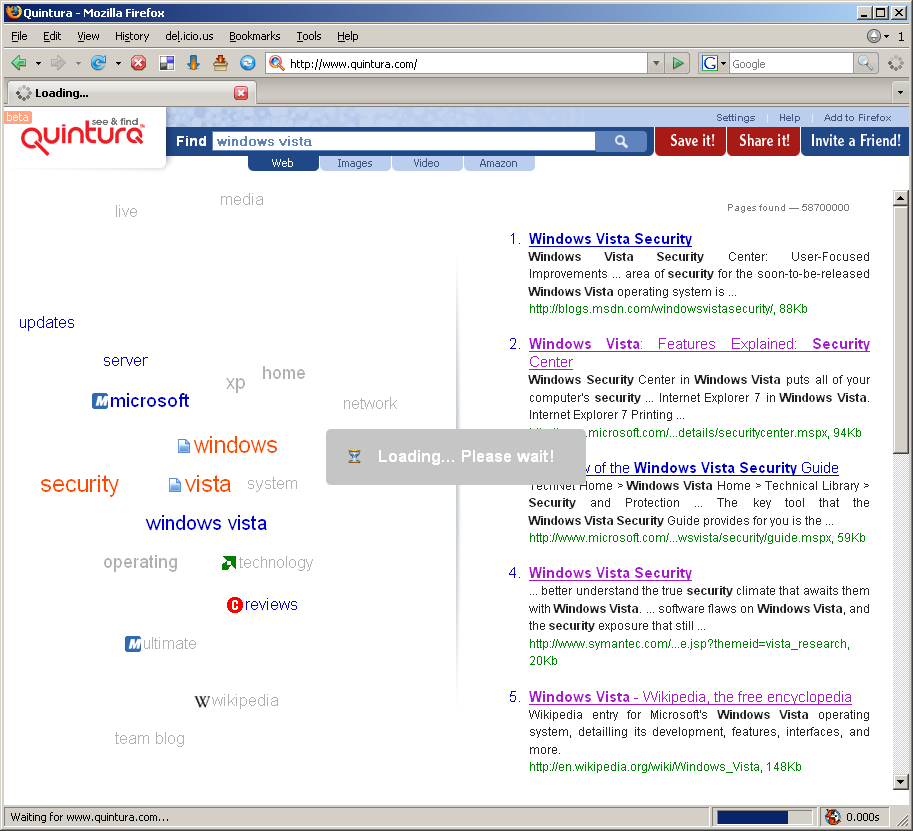Select the Web search tab
The height and width of the screenshot is (831, 913).
pyautogui.click(x=282, y=164)
